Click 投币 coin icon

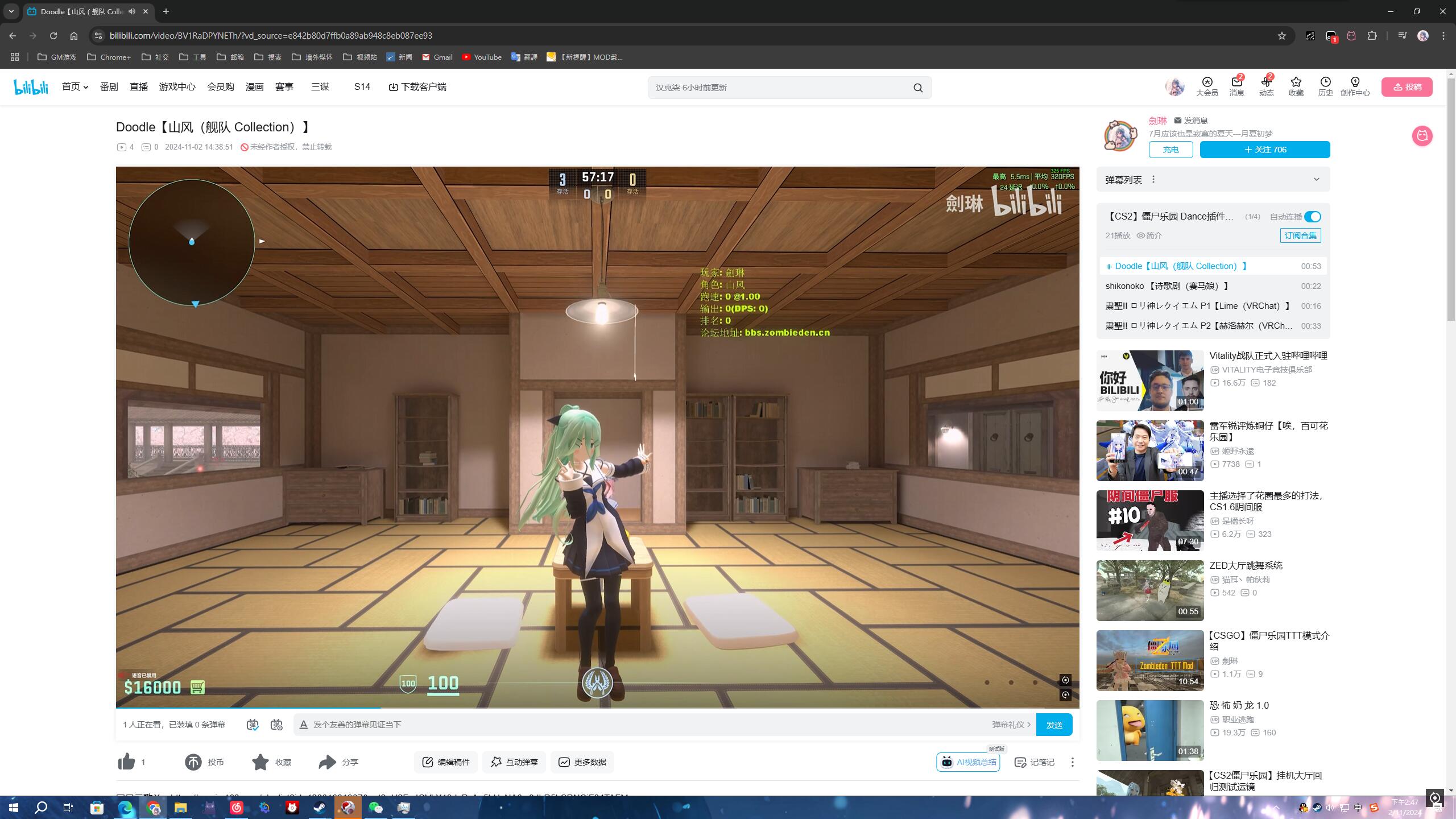click(x=193, y=762)
